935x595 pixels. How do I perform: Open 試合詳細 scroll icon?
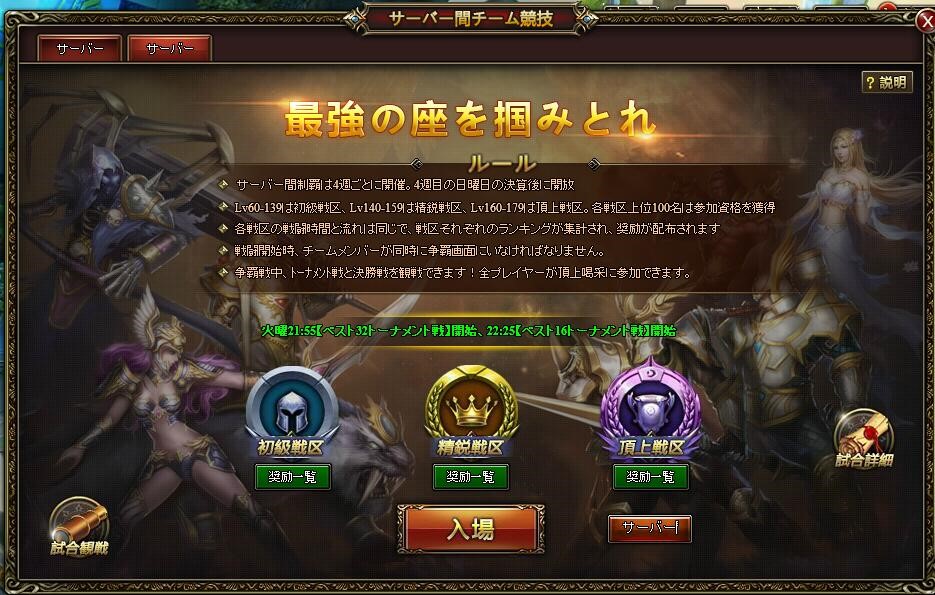[864, 440]
